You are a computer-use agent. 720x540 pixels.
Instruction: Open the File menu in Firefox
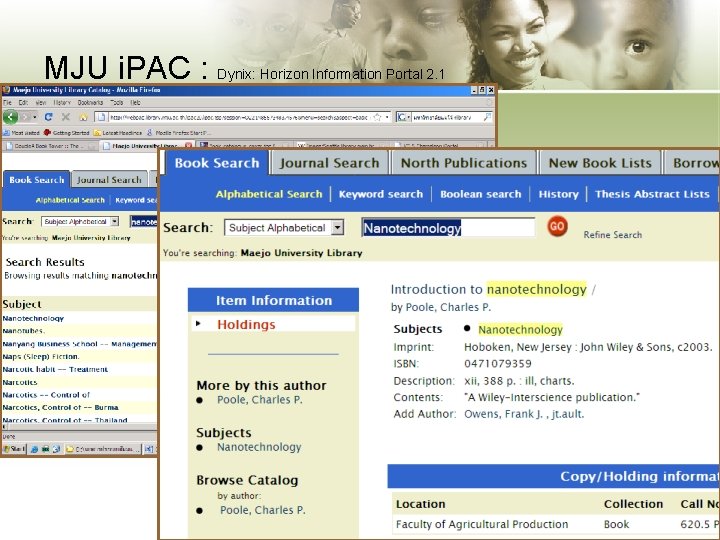(x=7, y=102)
